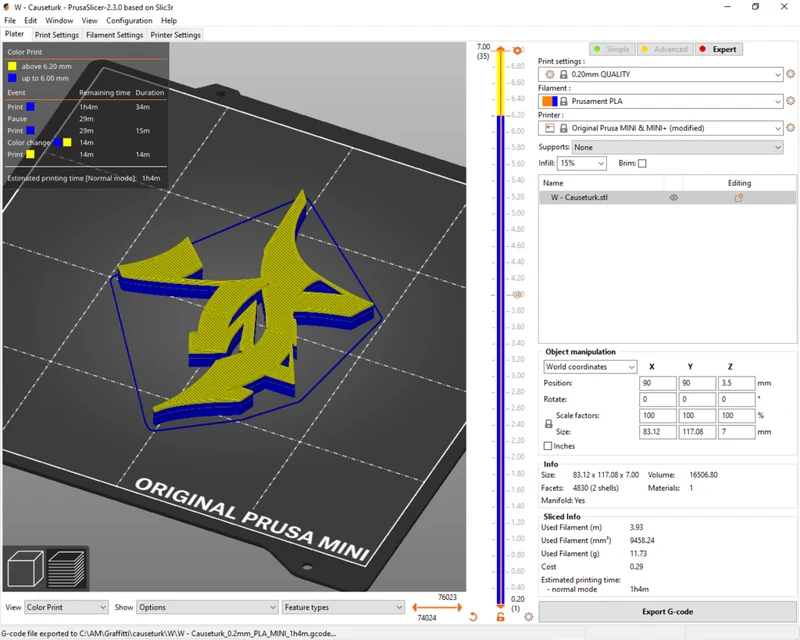Screen dimensions: 800x640
Task: Edit Printer preset via cog icon
Action: click(x=790, y=128)
